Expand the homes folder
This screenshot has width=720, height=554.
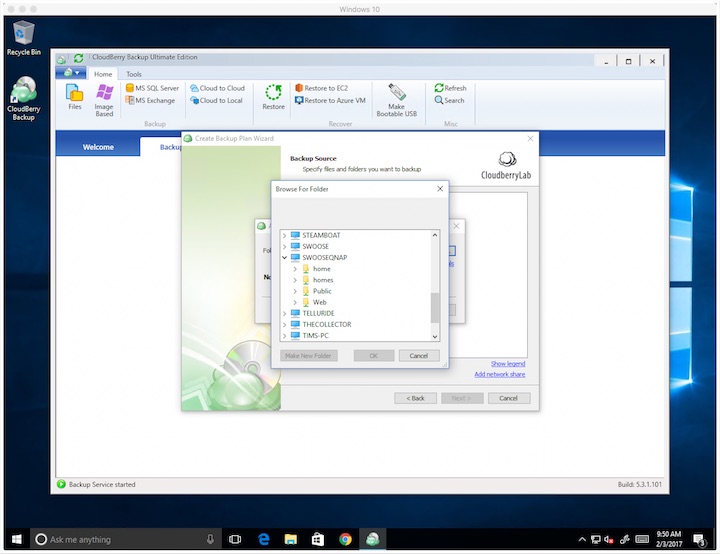(x=295, y=280)
